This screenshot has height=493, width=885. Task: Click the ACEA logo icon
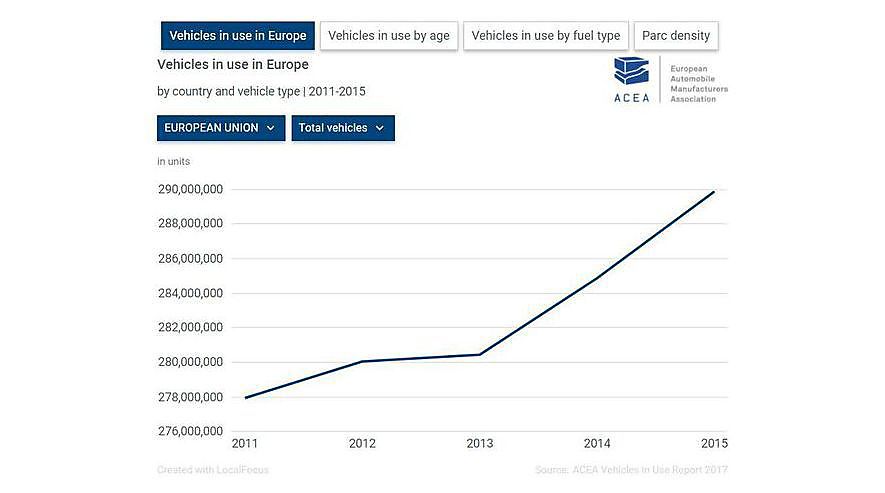(631, 74)
